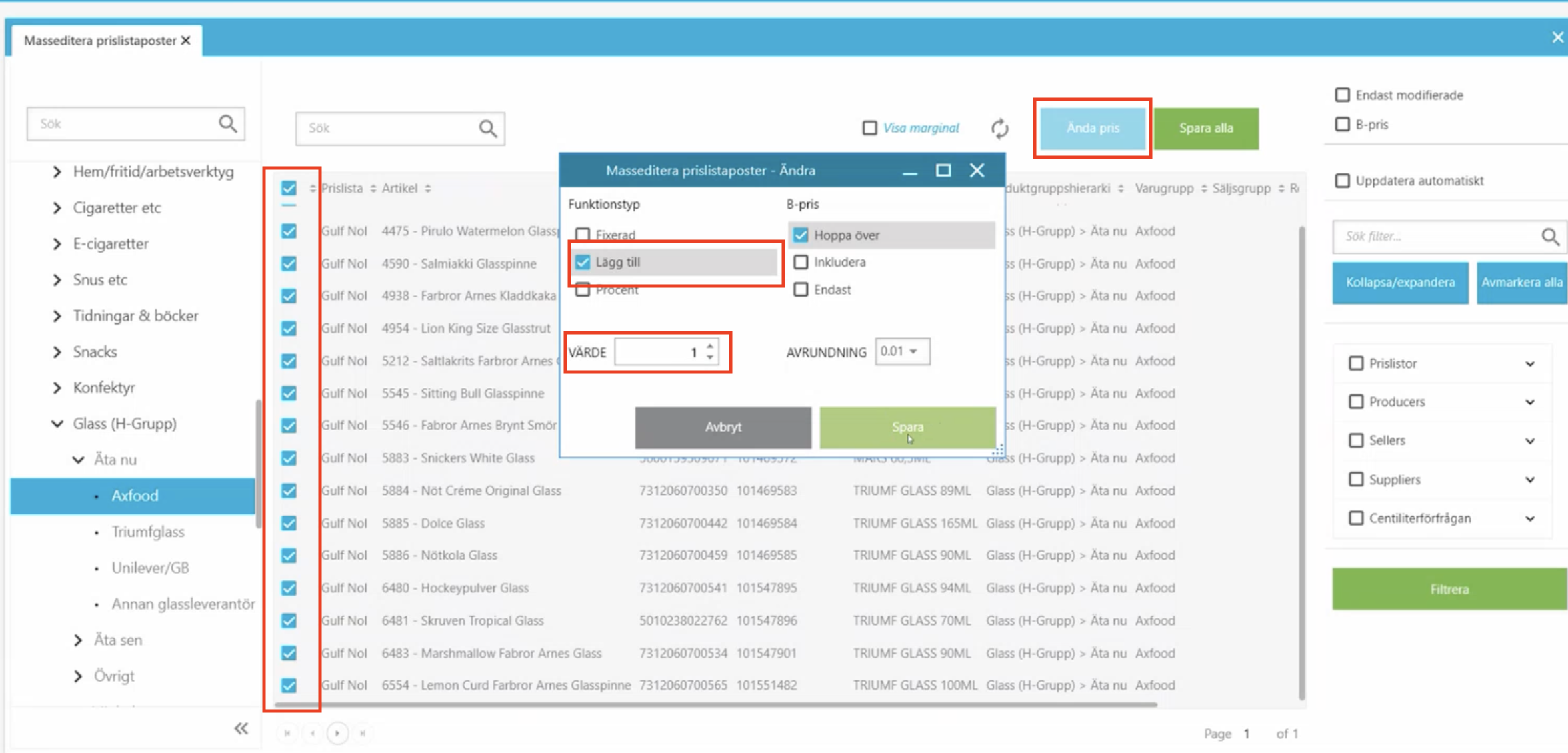Select the Annan glassleverantör tree item
The image size is (1568, 753).
pos(183,604)
